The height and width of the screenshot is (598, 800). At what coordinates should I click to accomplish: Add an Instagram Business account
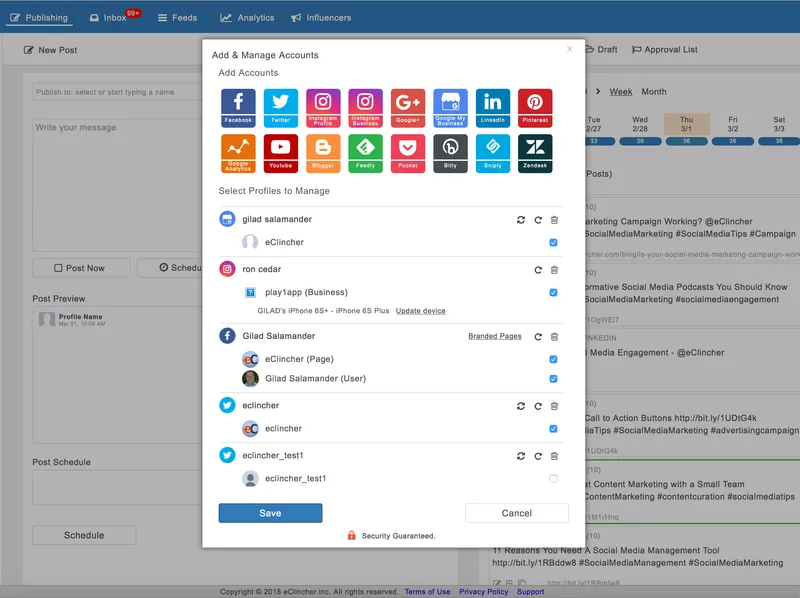(x=365, y=108)
